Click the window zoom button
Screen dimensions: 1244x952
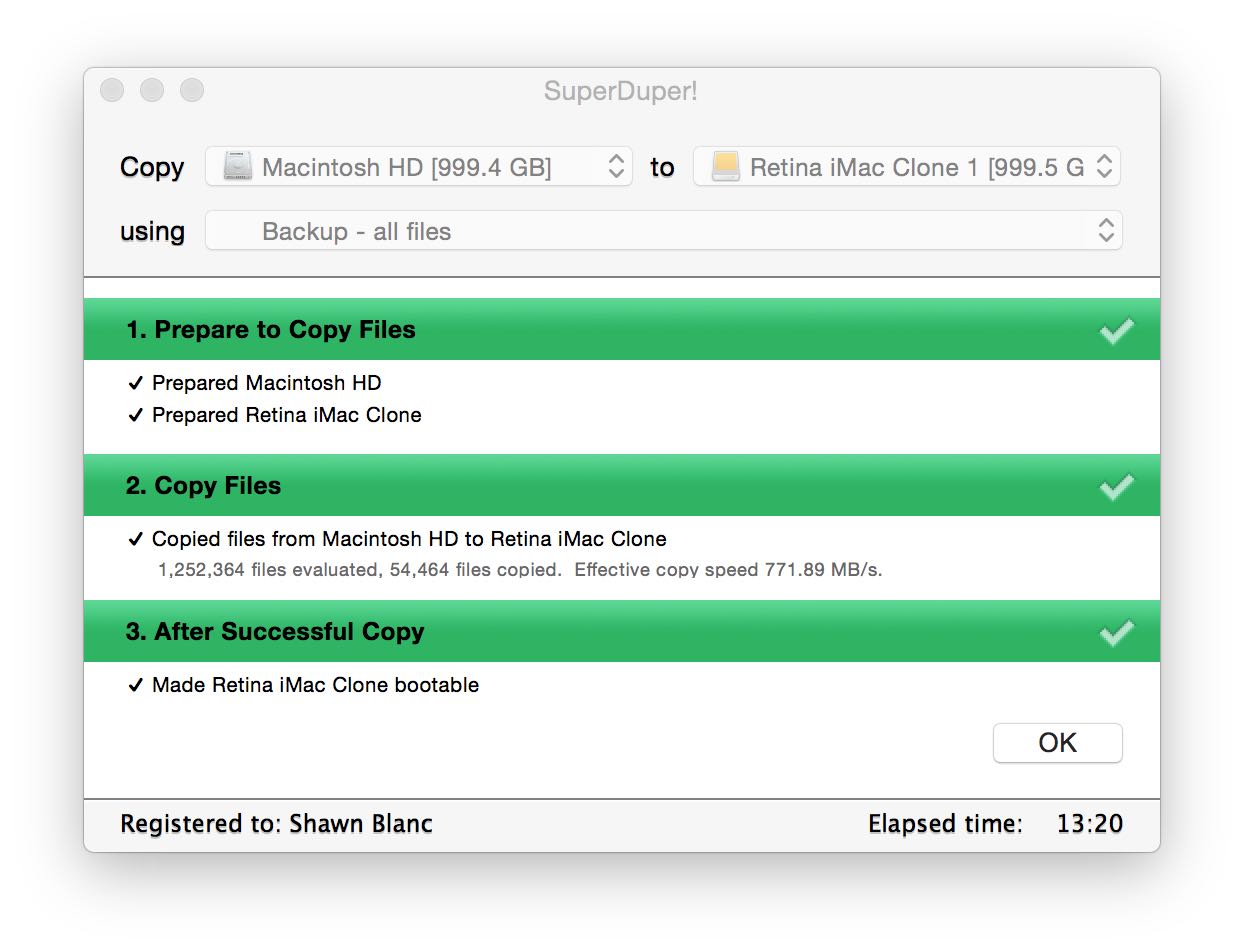(192, 90)
